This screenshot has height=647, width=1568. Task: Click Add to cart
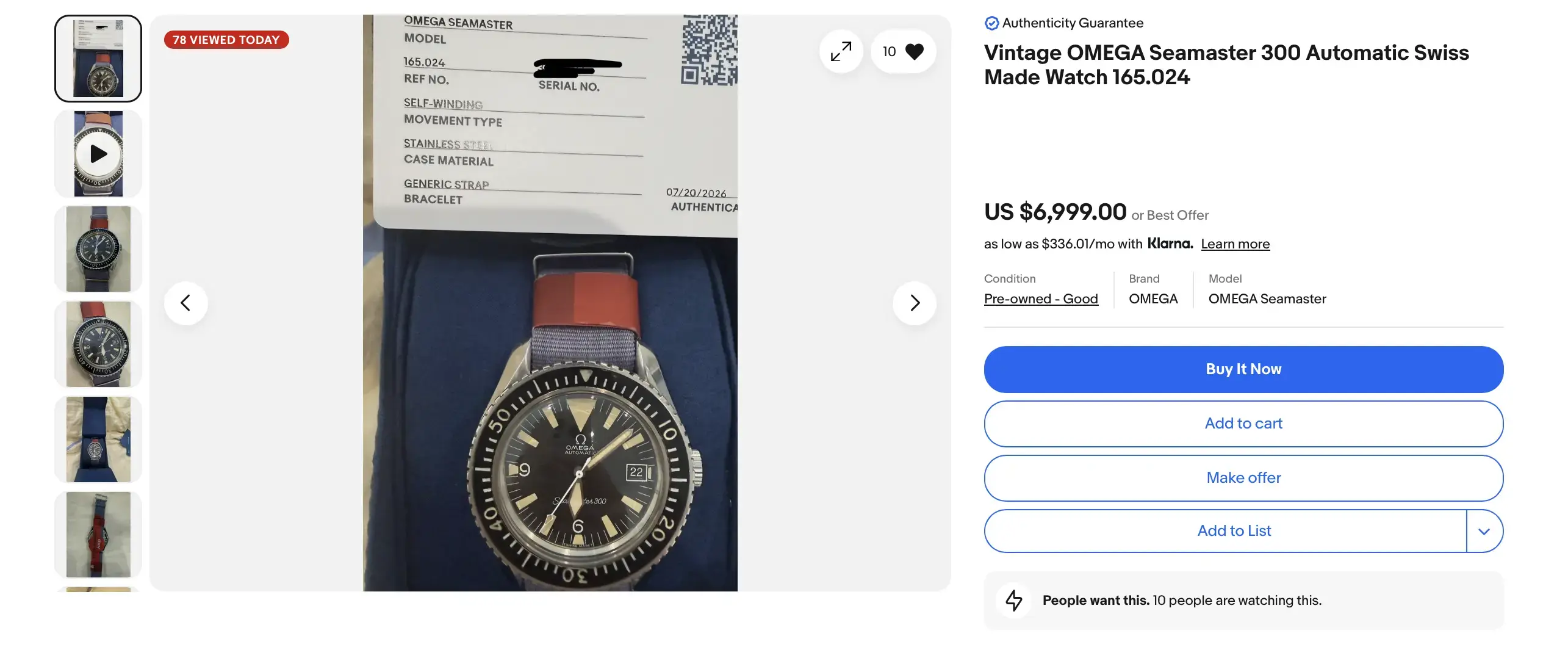pos(1243,424)
